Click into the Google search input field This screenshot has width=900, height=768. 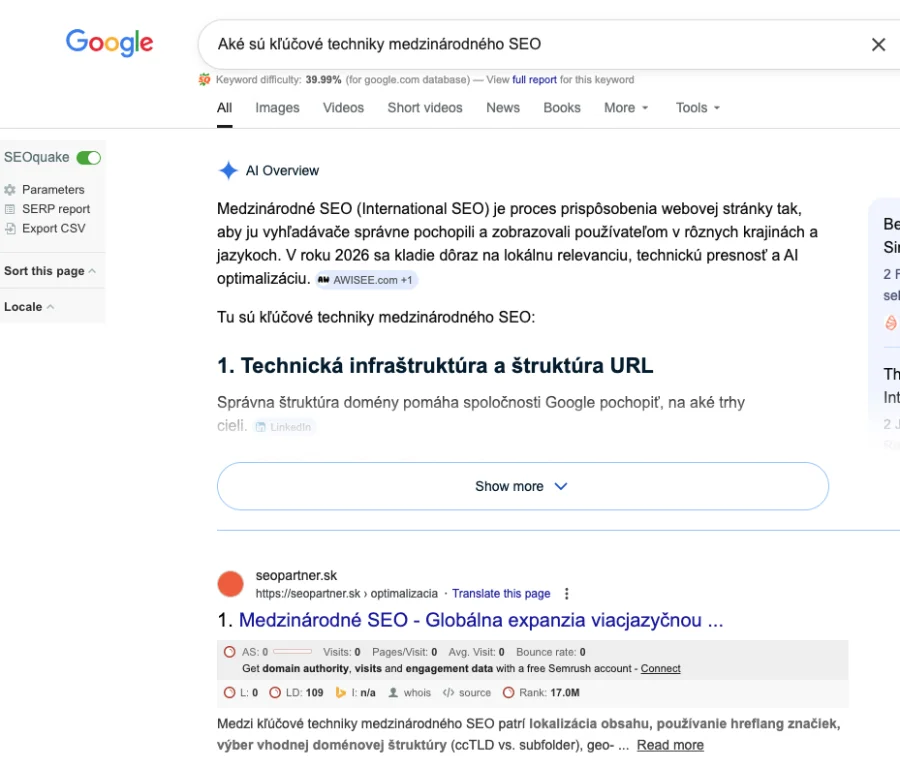point(530,44)
